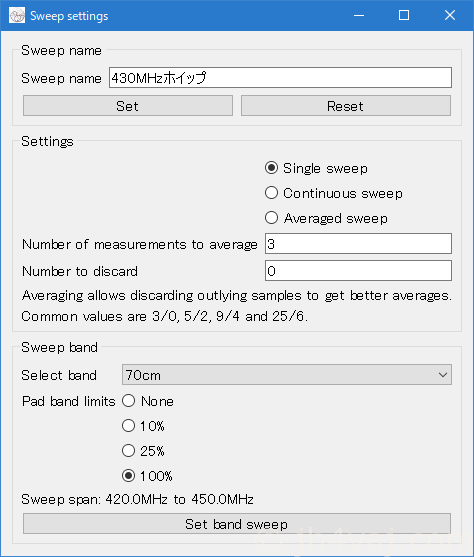
Task: Click the Sweep settings title bar text
Action: tap(69, 16)
